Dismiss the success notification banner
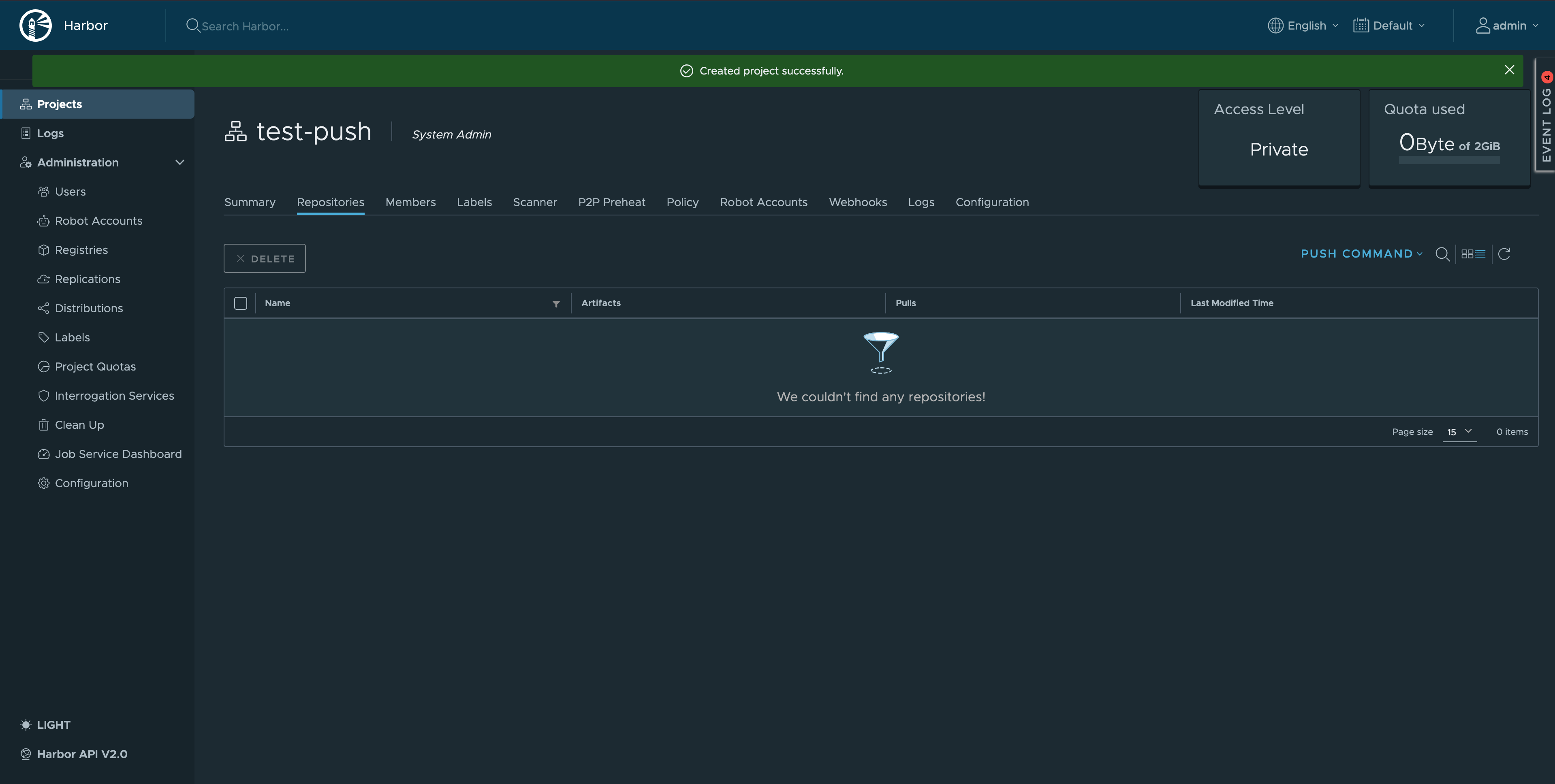This screenshot has height=784, width=1555. click(1509, 70)
